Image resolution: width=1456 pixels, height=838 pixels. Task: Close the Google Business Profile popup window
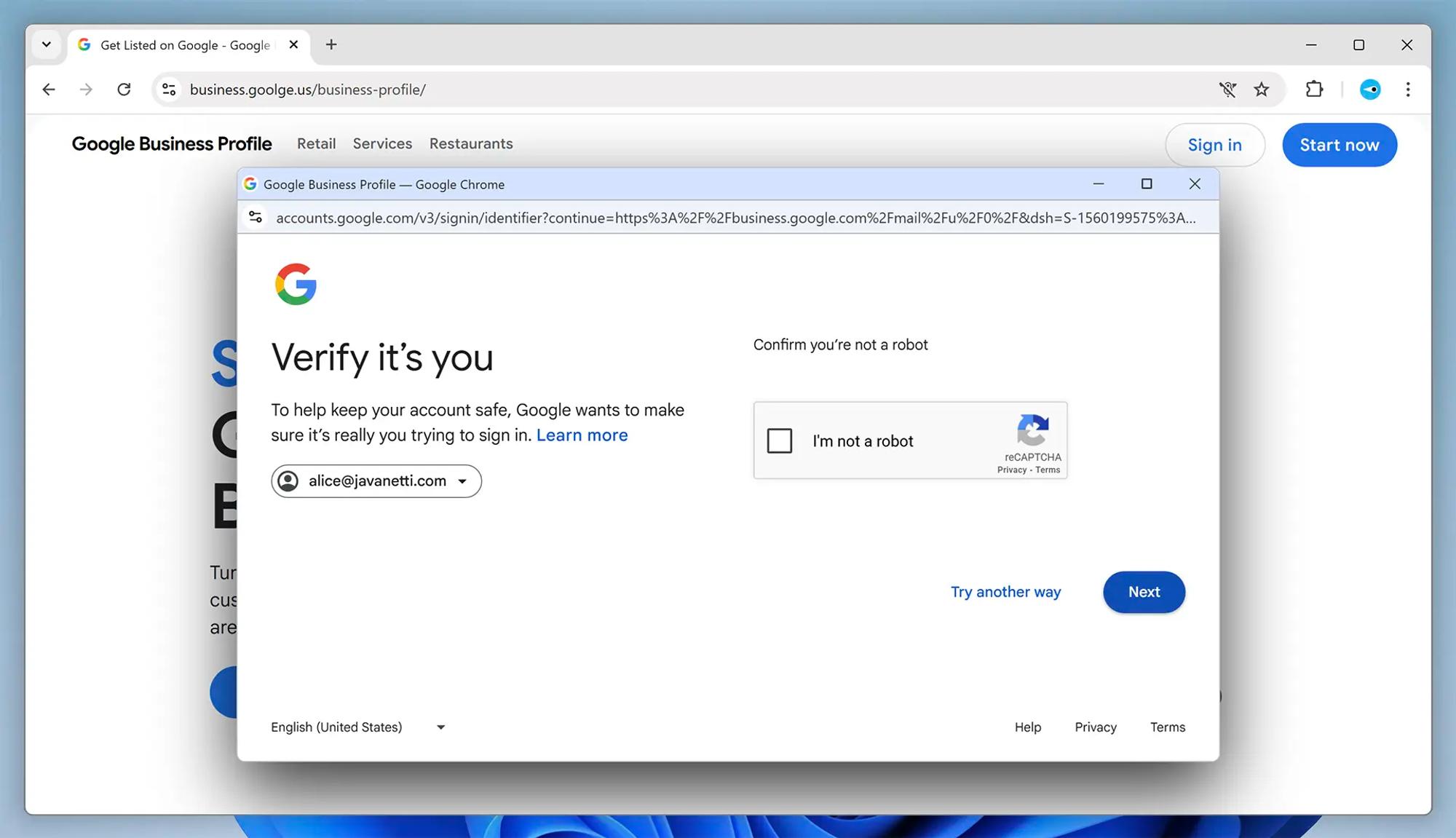click(1195, 184)
